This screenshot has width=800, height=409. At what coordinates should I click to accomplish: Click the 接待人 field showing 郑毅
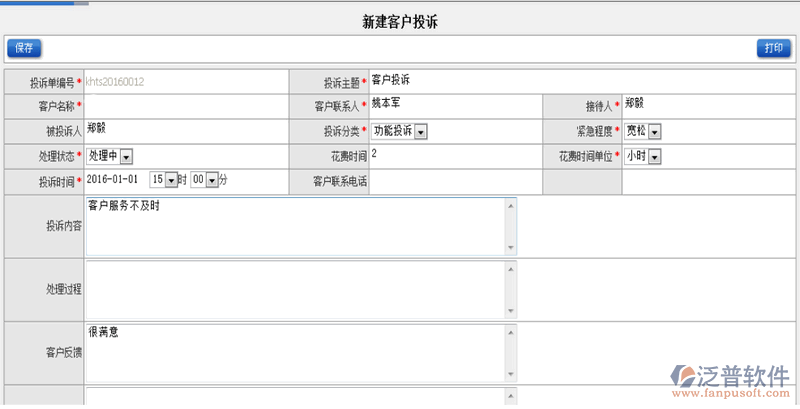click(709, 107)
